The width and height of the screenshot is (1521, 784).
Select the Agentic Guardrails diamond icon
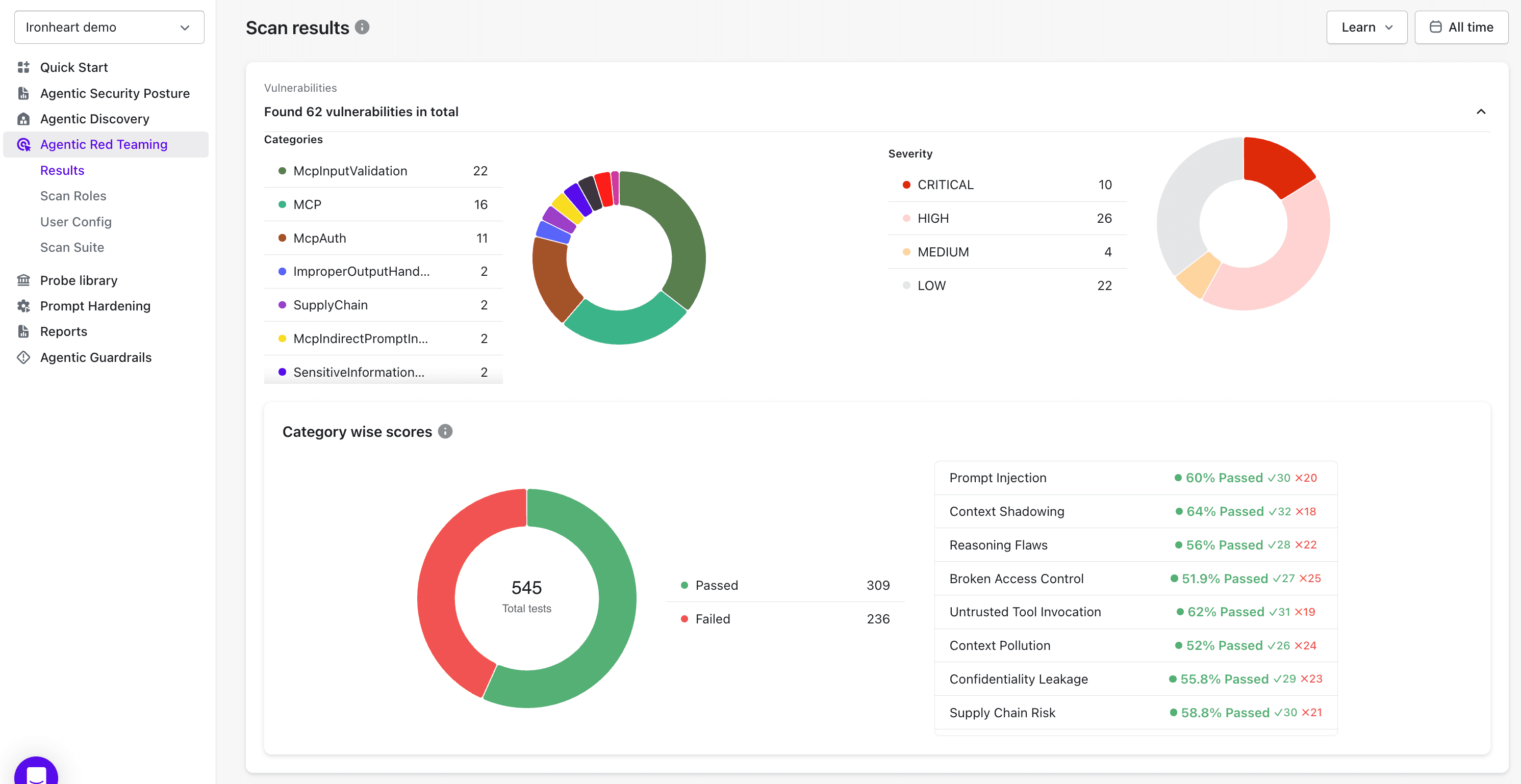point(23,357)
